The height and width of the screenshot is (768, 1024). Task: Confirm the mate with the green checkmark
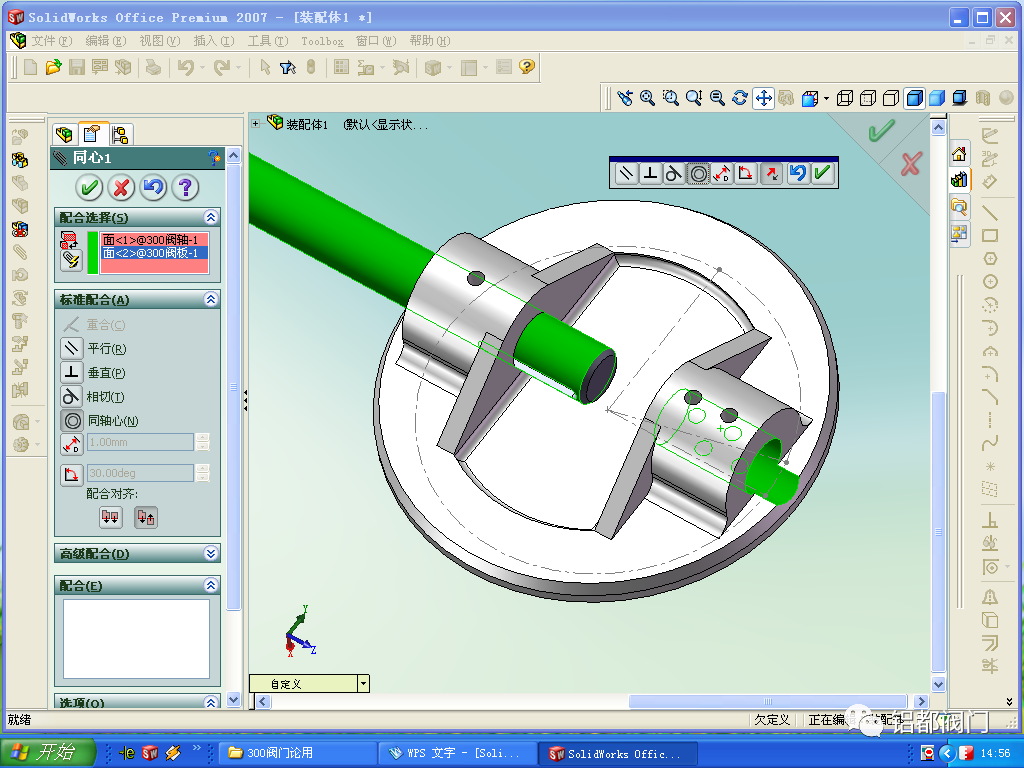click(x=88, y=188)
